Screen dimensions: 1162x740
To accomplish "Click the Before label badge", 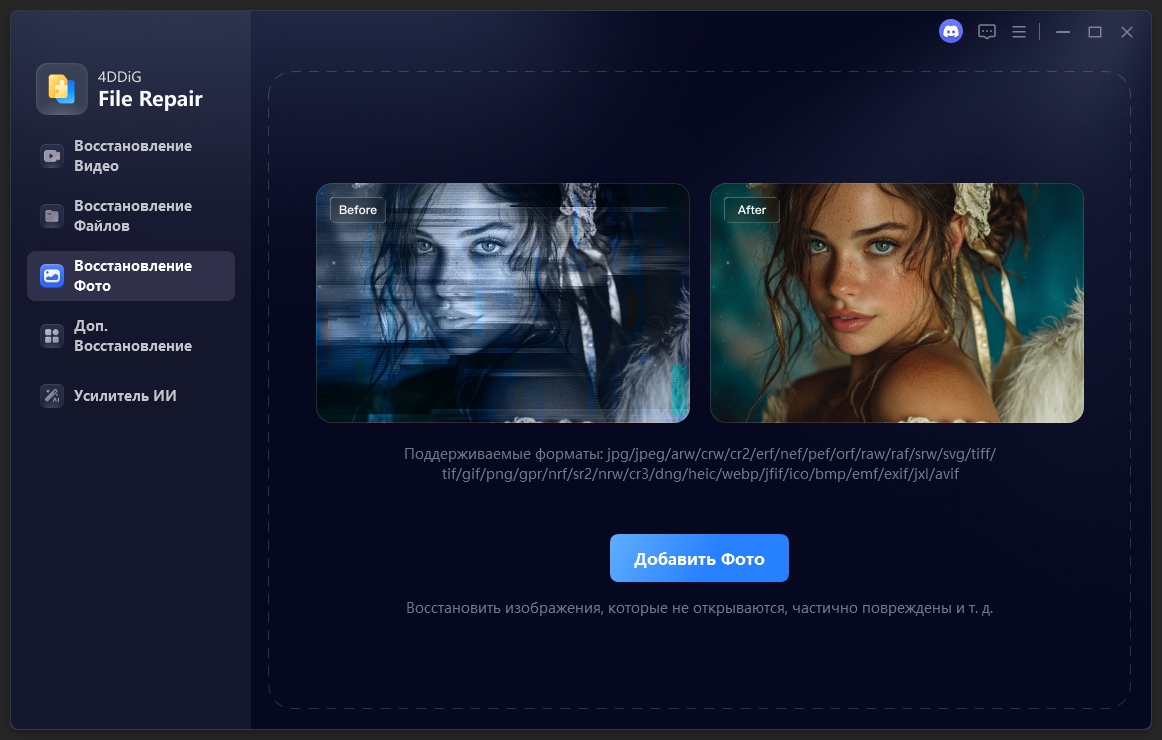I will (x=358, y=210).
